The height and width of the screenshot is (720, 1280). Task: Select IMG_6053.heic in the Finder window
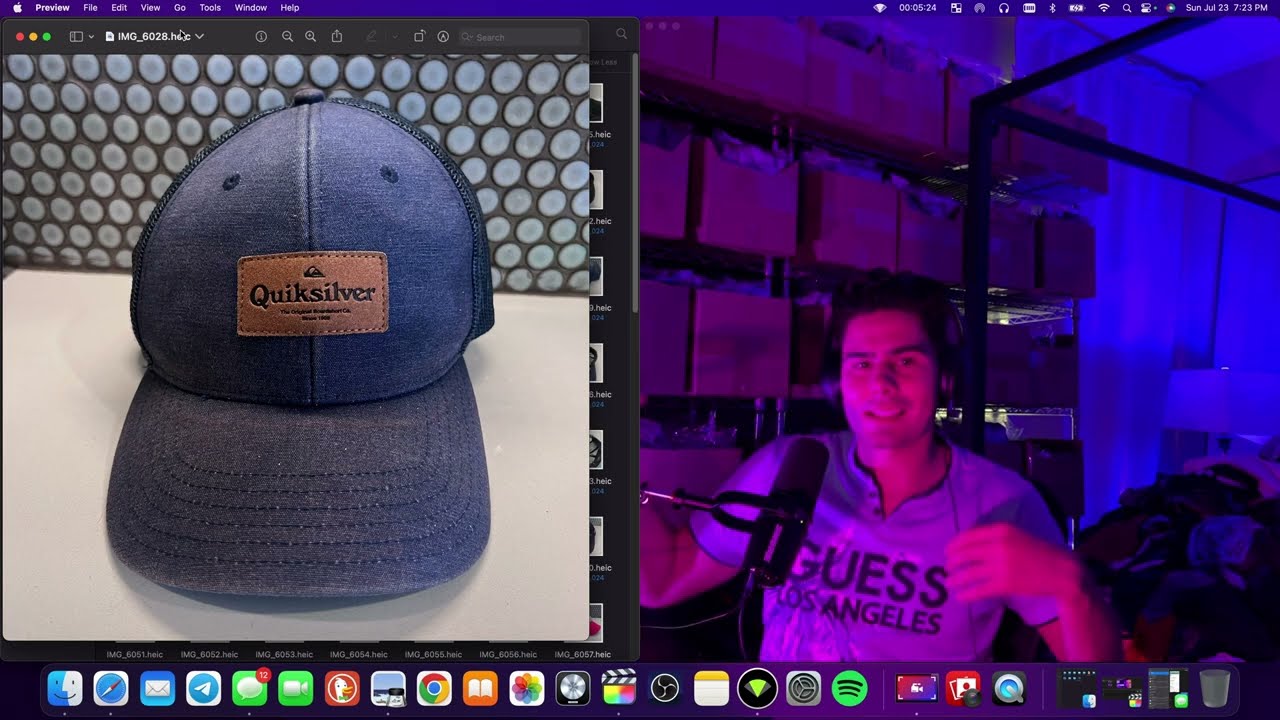[284, 655]
